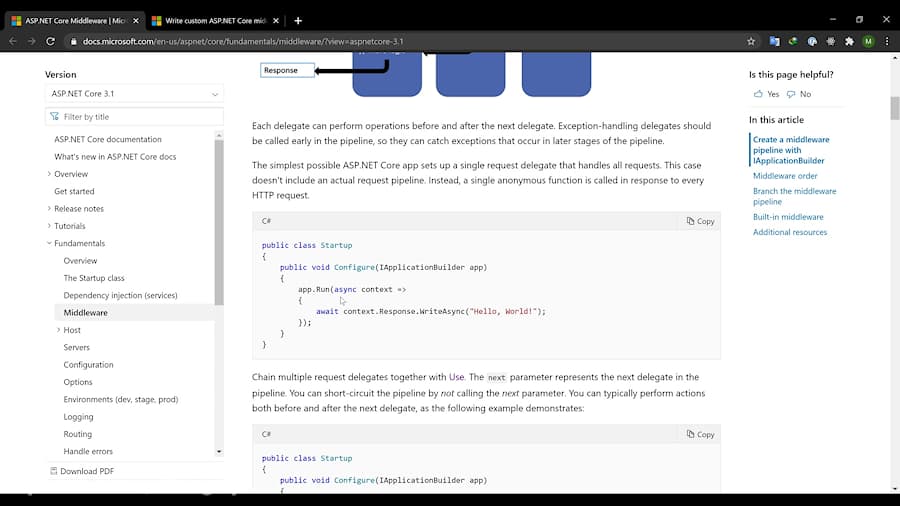This screenshot has height=506, width=900.
Task: Open the Servers page
Action: (x=76, y=347)
